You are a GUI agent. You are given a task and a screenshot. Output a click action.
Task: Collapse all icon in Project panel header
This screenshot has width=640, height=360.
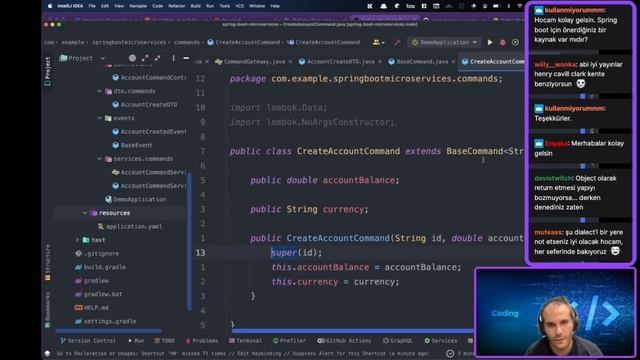pyautogui.click(x=158, y=58)
